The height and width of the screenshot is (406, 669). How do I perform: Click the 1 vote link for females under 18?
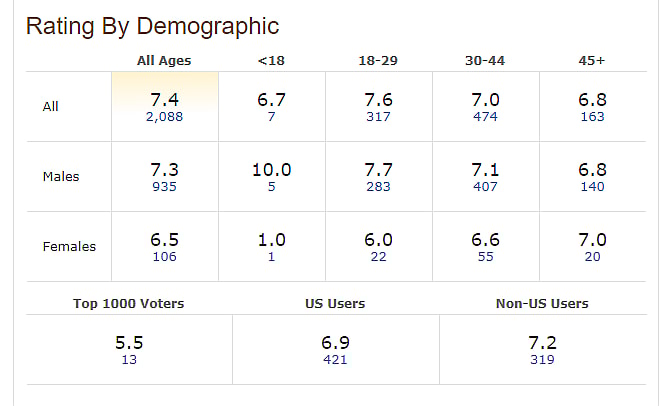[271, 257]
